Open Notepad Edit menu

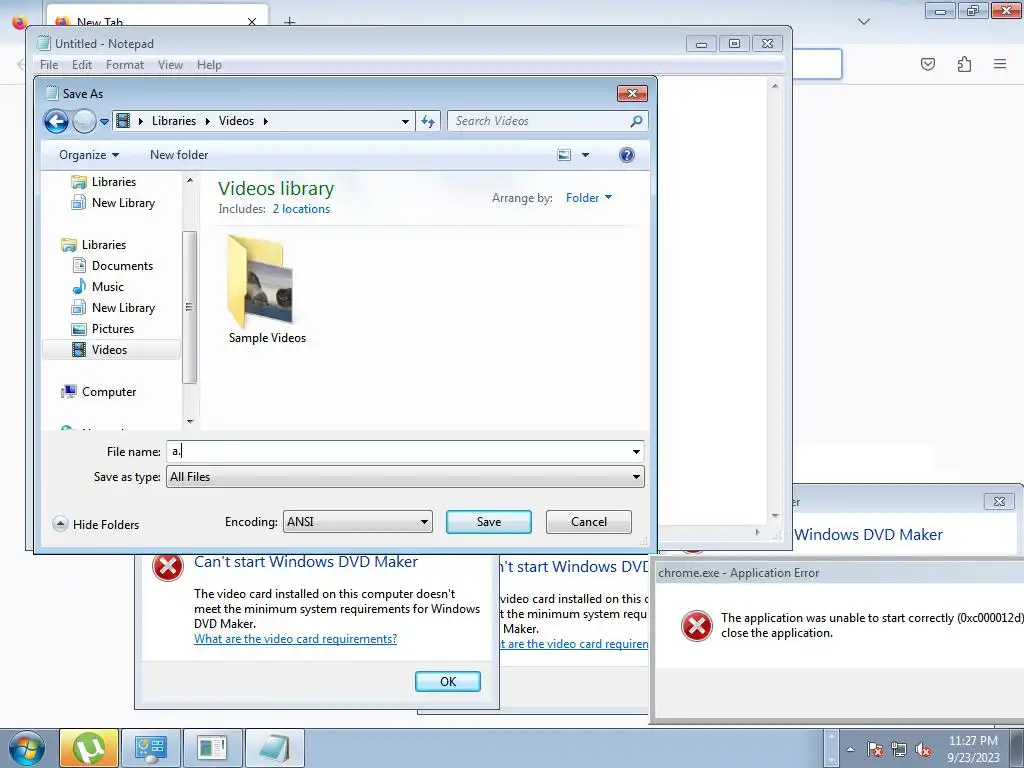[x=82, y=65]
